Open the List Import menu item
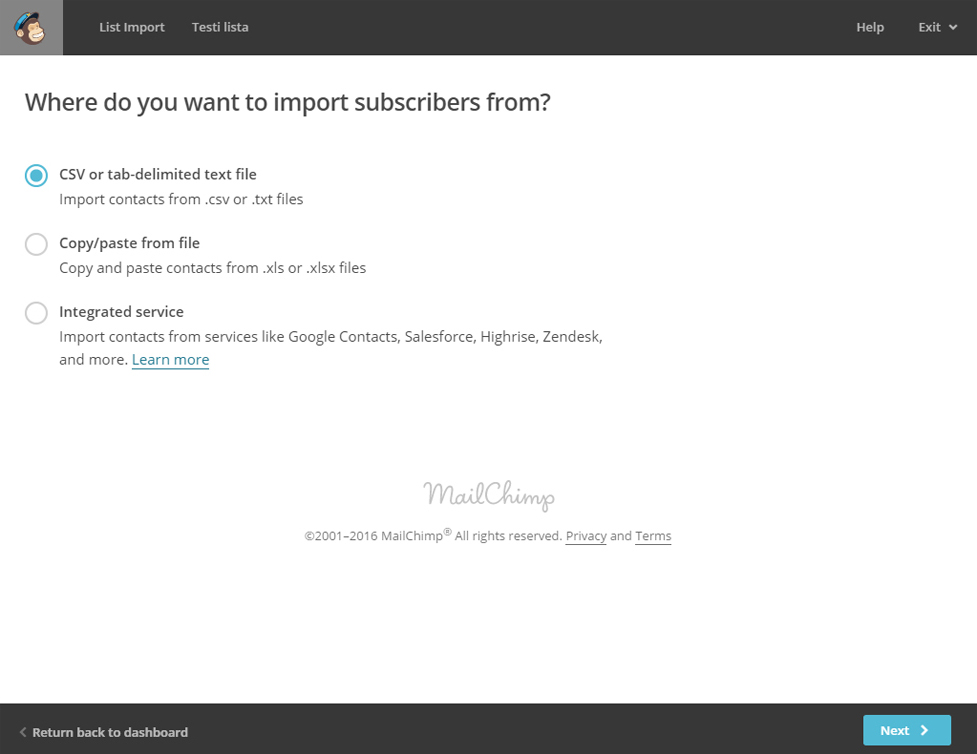The image size is (977, 754). tap(131, 27)
